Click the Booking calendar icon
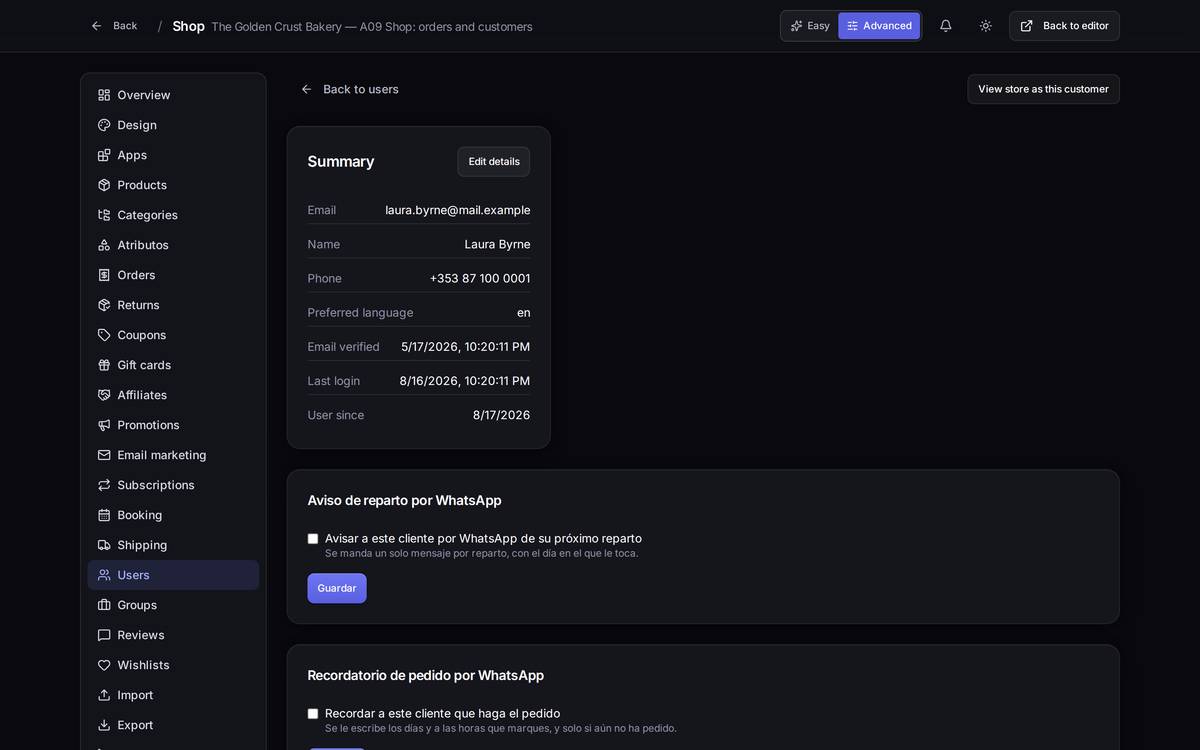The width and height of the screenshot is (1200, 750). [x=104, y=515]
